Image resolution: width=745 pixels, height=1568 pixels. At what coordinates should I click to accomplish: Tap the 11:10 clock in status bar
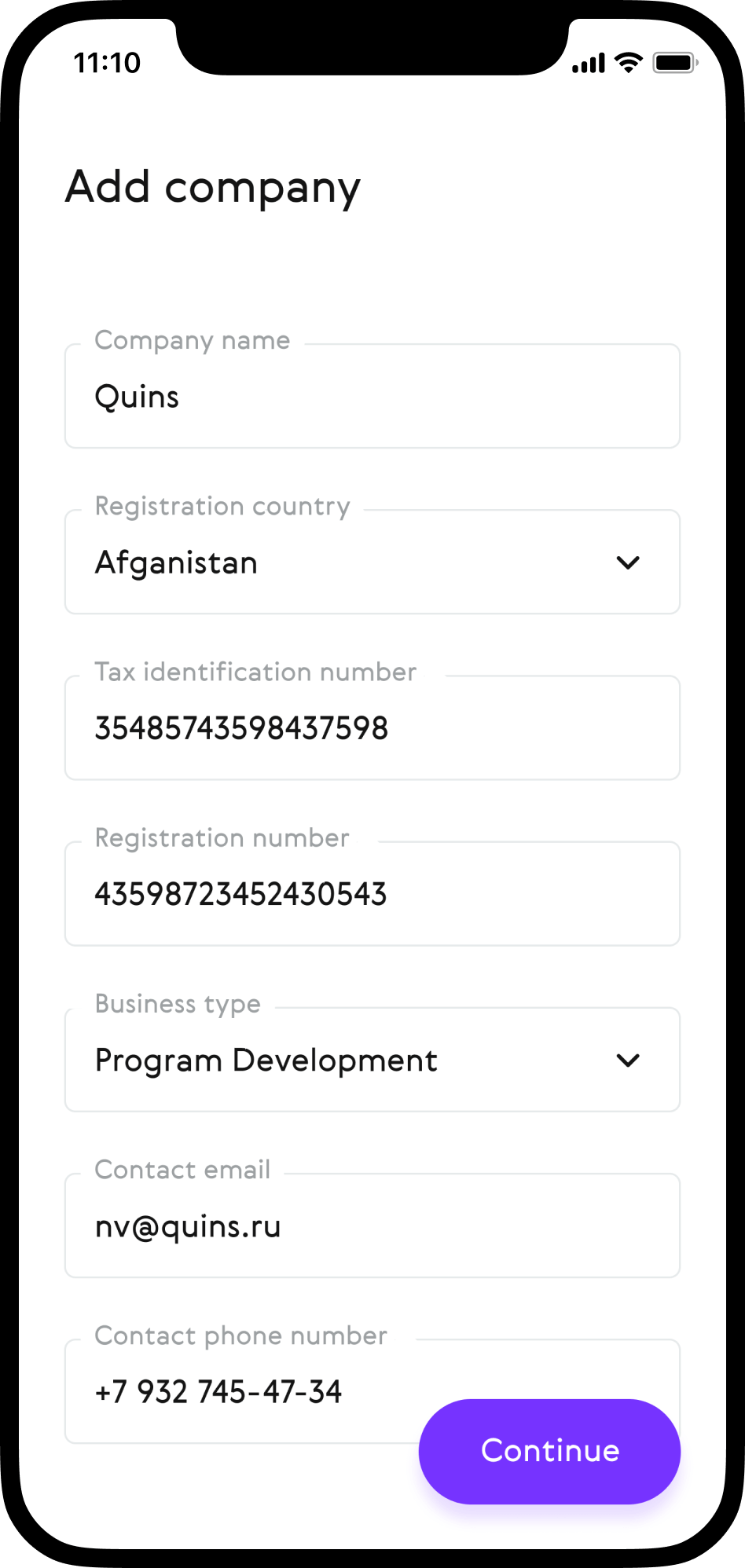tap(107, 63)
